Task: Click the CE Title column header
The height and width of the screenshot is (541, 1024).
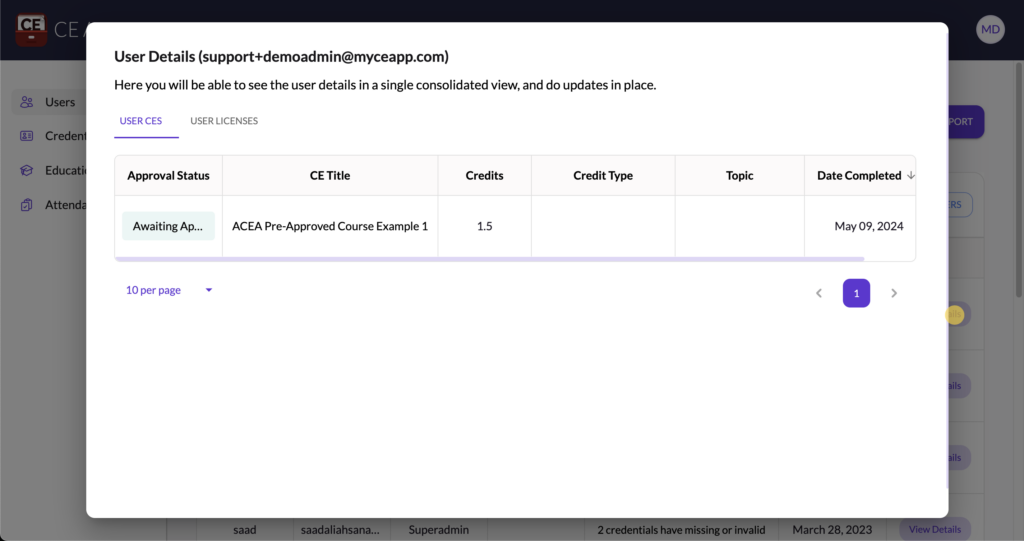Action: 330,176
